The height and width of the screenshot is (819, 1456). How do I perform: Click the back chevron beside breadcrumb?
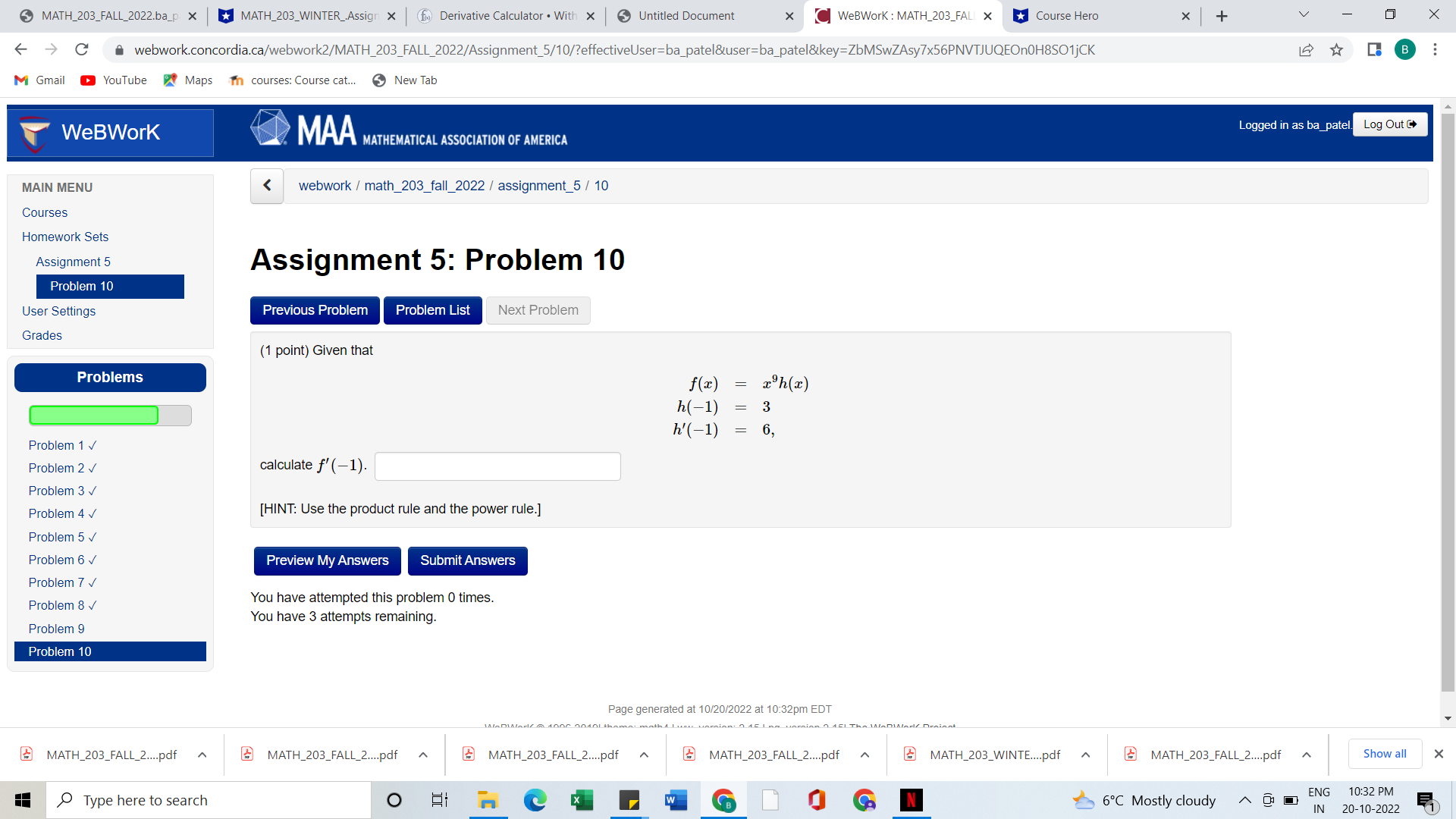(267, 186)
